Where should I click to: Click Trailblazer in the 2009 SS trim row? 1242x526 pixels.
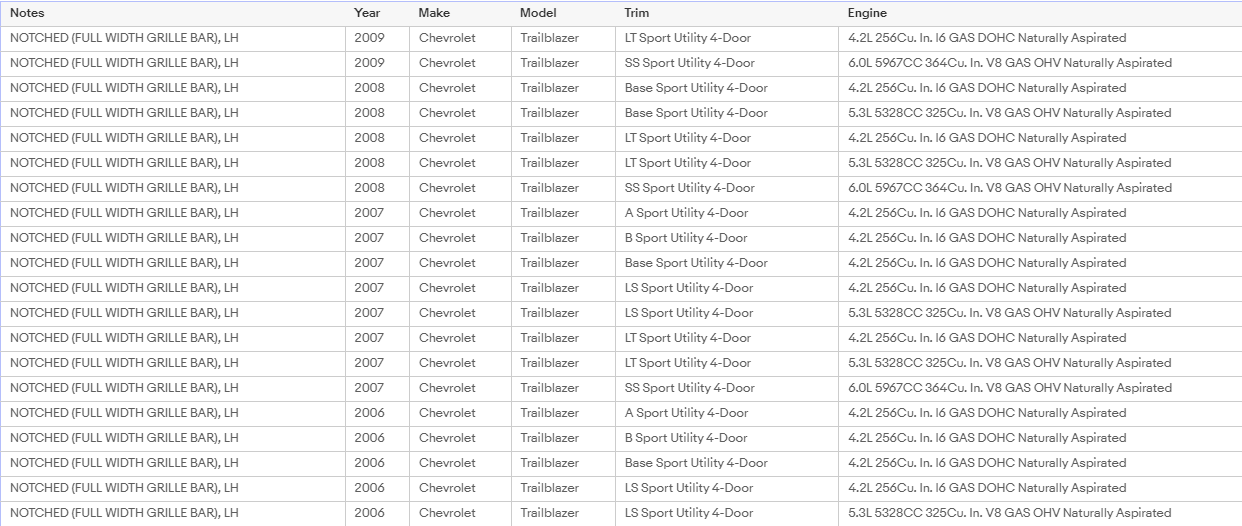tap(549, 63)
